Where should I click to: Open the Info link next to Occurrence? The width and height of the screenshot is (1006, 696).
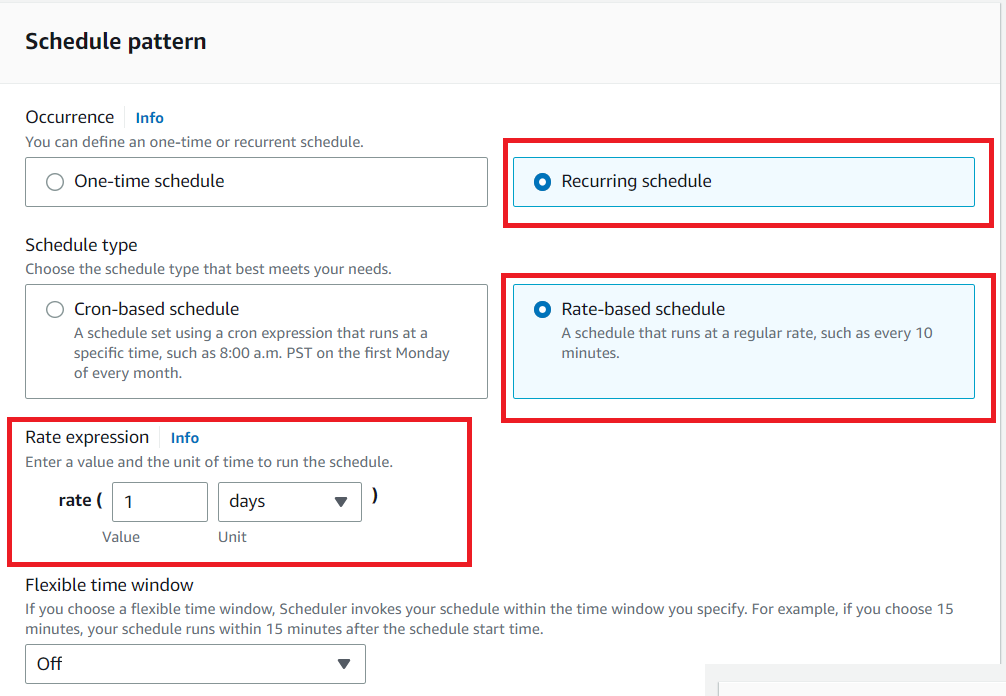149,118
